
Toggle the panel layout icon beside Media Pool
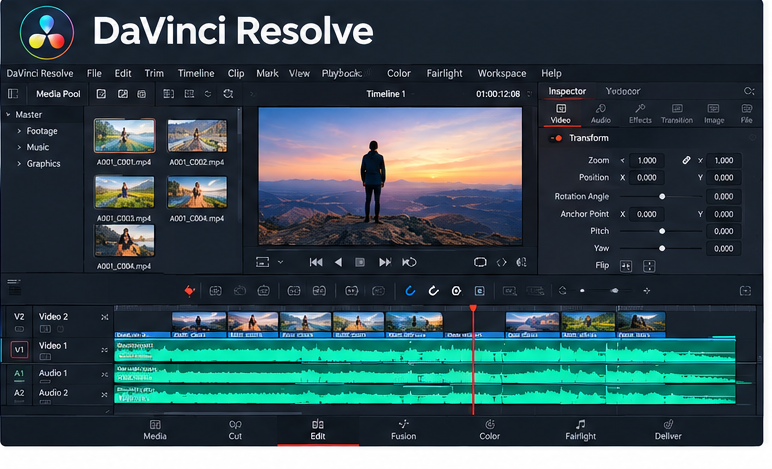point(13,94)
